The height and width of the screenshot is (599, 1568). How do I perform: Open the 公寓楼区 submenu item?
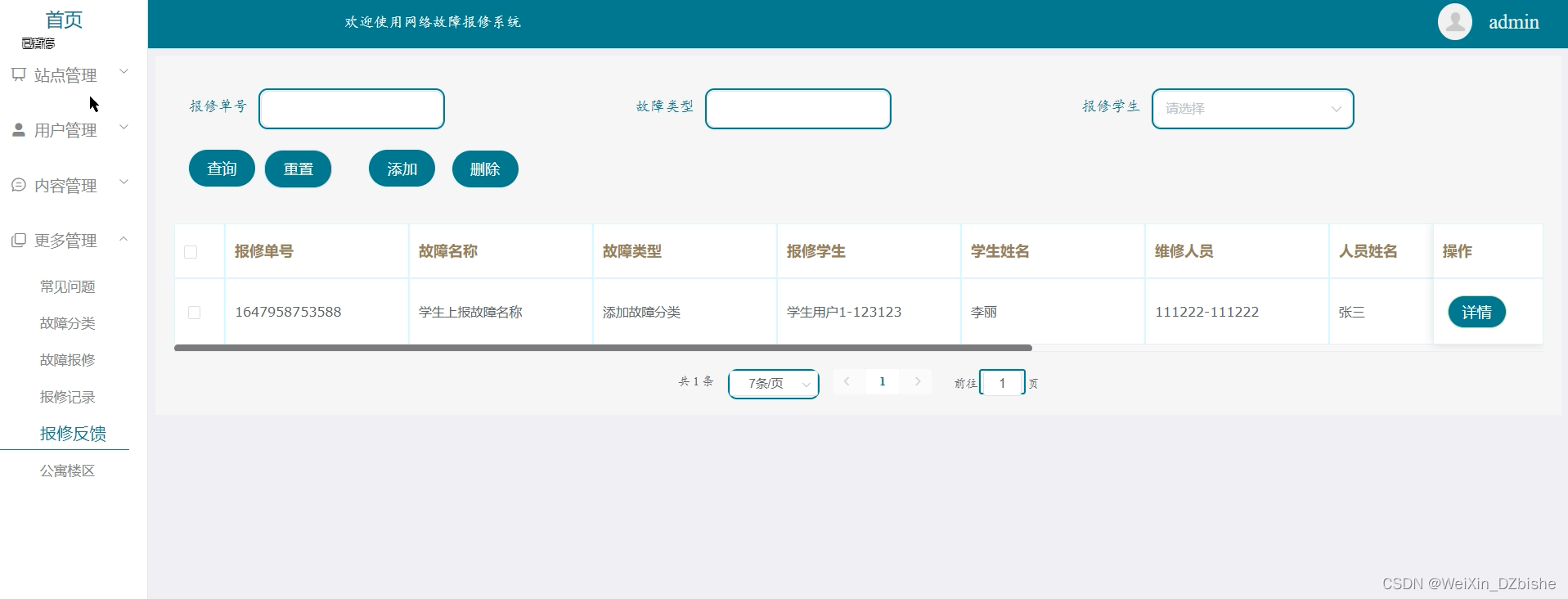[68, 471]
